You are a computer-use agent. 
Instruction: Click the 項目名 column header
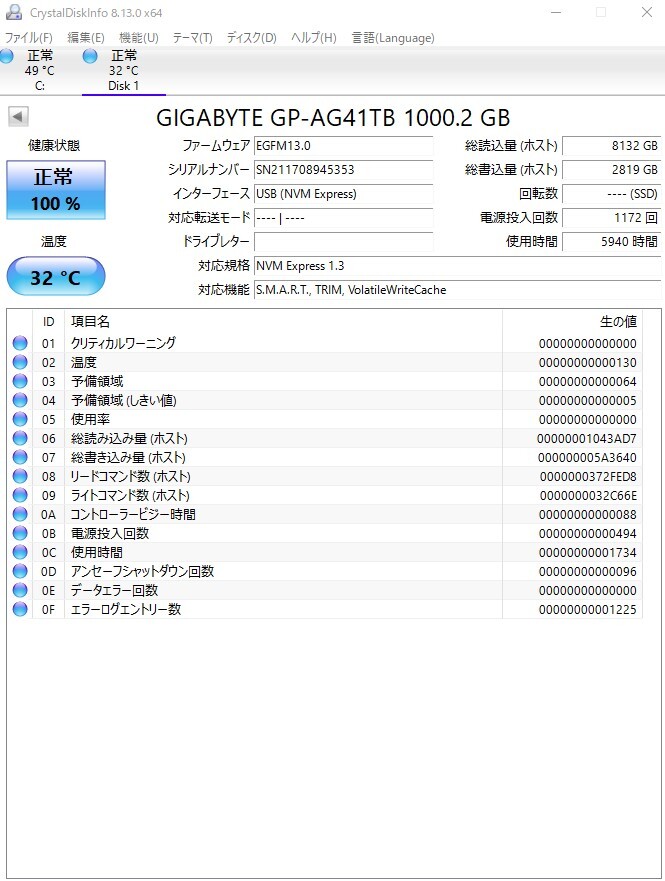pyautogui.click(x=284, y=321)
